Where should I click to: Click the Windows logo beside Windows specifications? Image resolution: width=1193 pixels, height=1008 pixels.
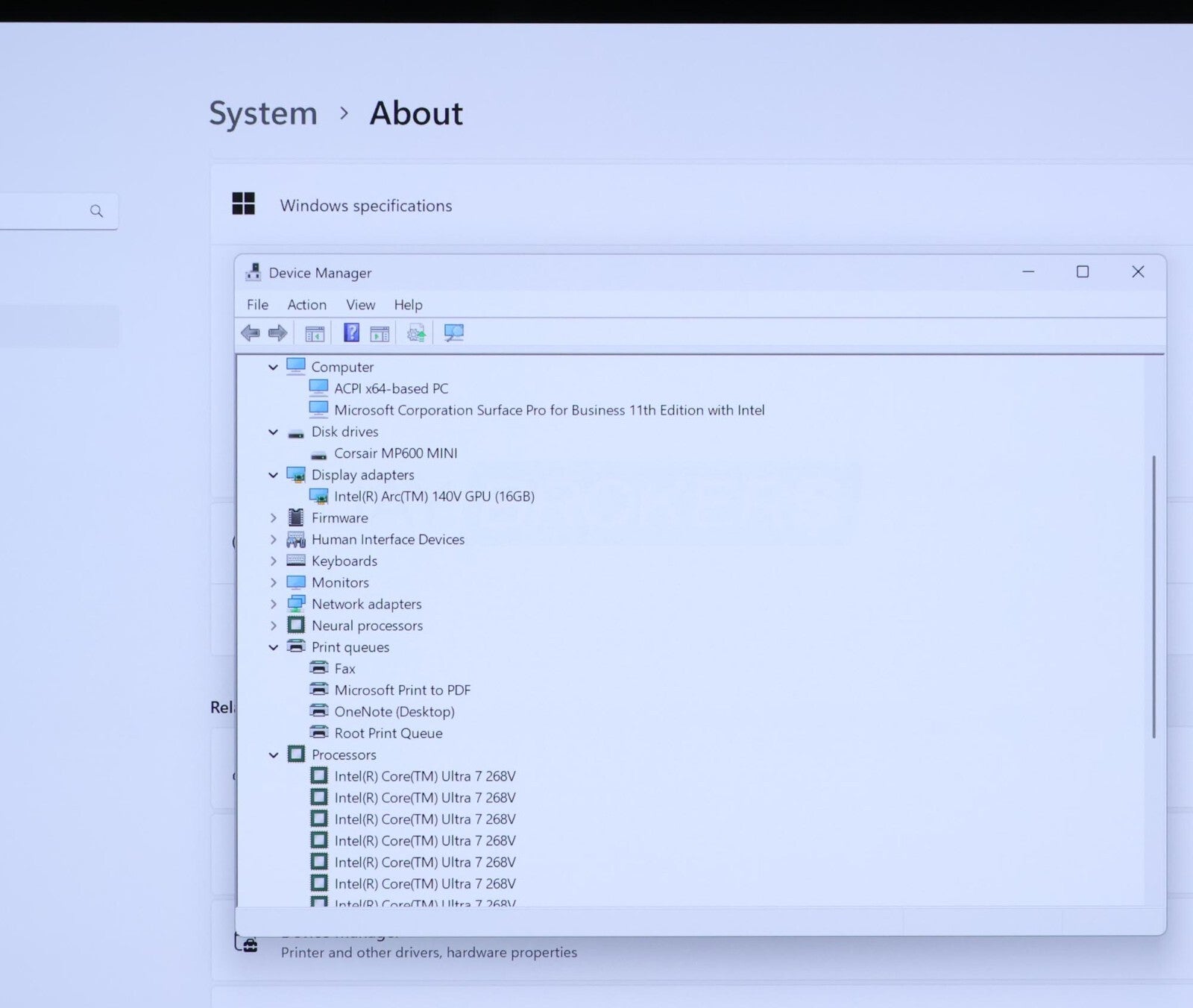coord(243,204)
